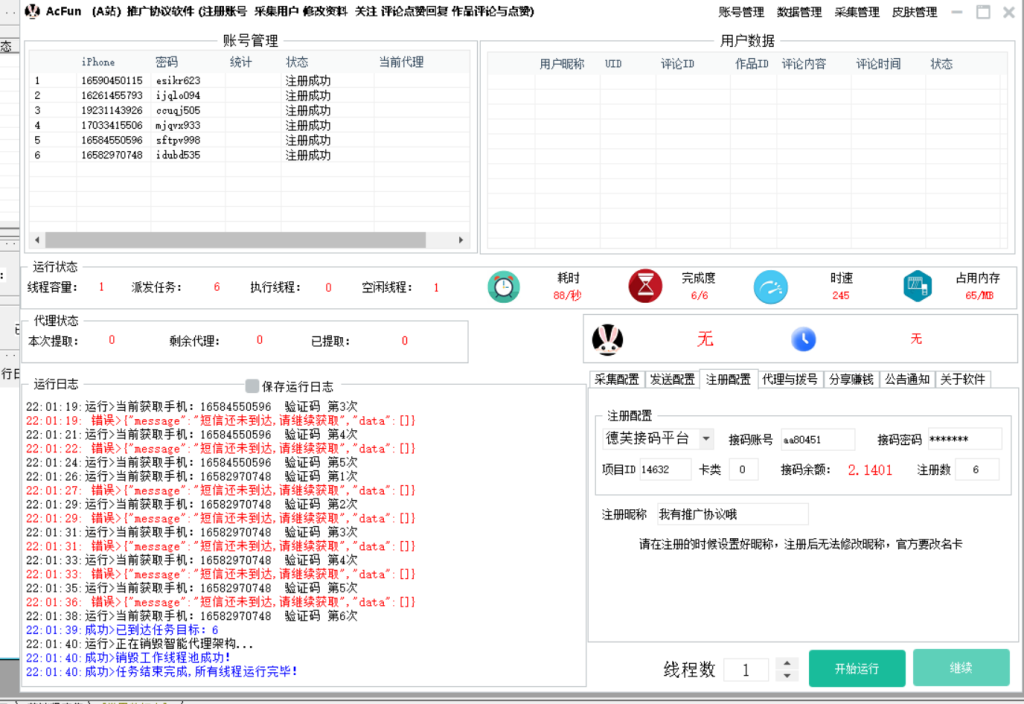The height and width of the screenshot is (704, 1024).
Task: Click the 完成度 hourglass icon
Action: [646, 286]
